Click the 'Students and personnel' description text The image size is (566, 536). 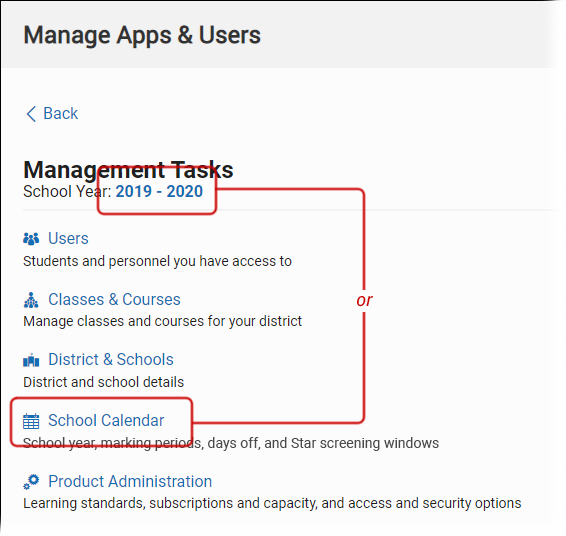coord(157,261)
